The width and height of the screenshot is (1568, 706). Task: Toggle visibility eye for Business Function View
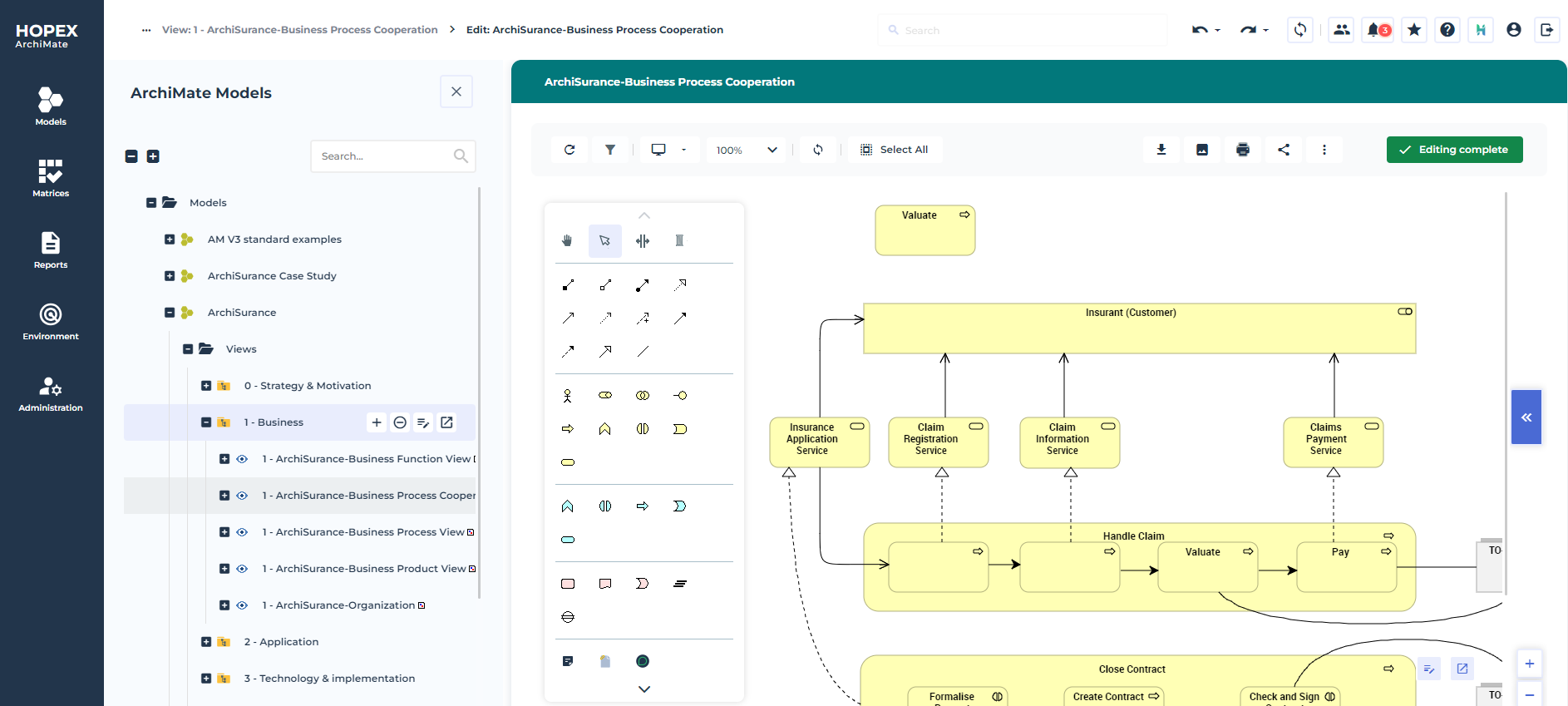(x=242, y=459)
